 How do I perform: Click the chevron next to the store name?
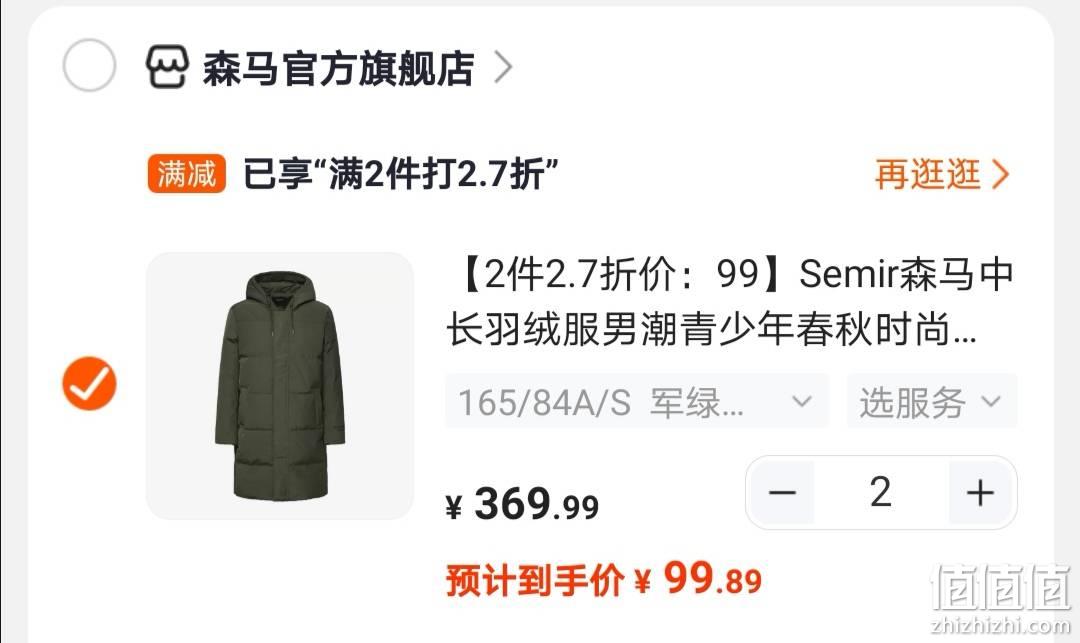click(x=503, y=67)
